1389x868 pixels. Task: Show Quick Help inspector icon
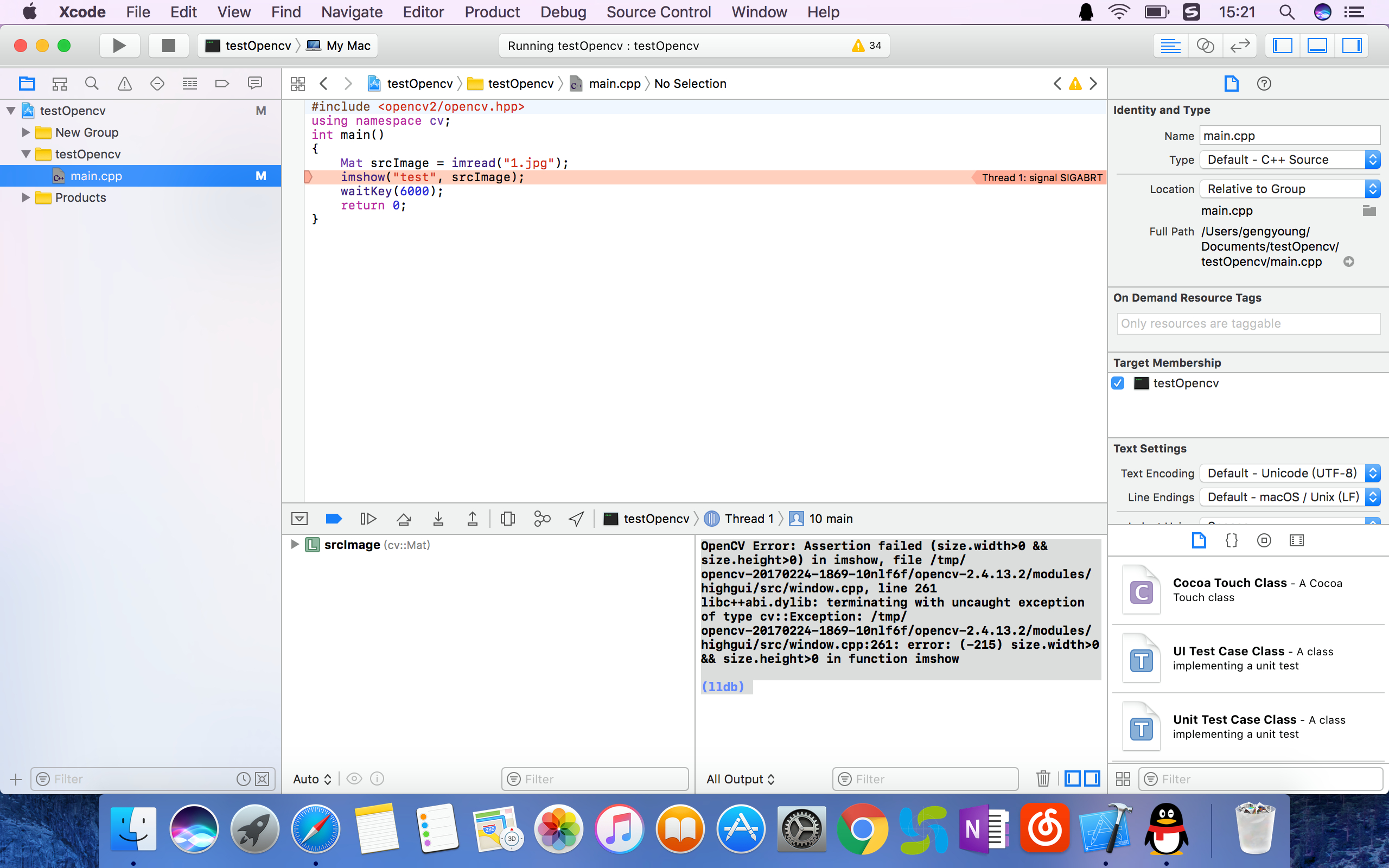tap(1263, 84)
